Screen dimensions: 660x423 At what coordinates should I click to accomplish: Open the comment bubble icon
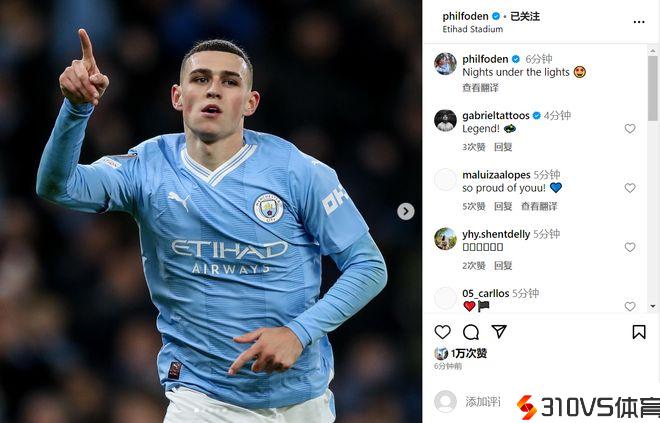coord(471,332)
